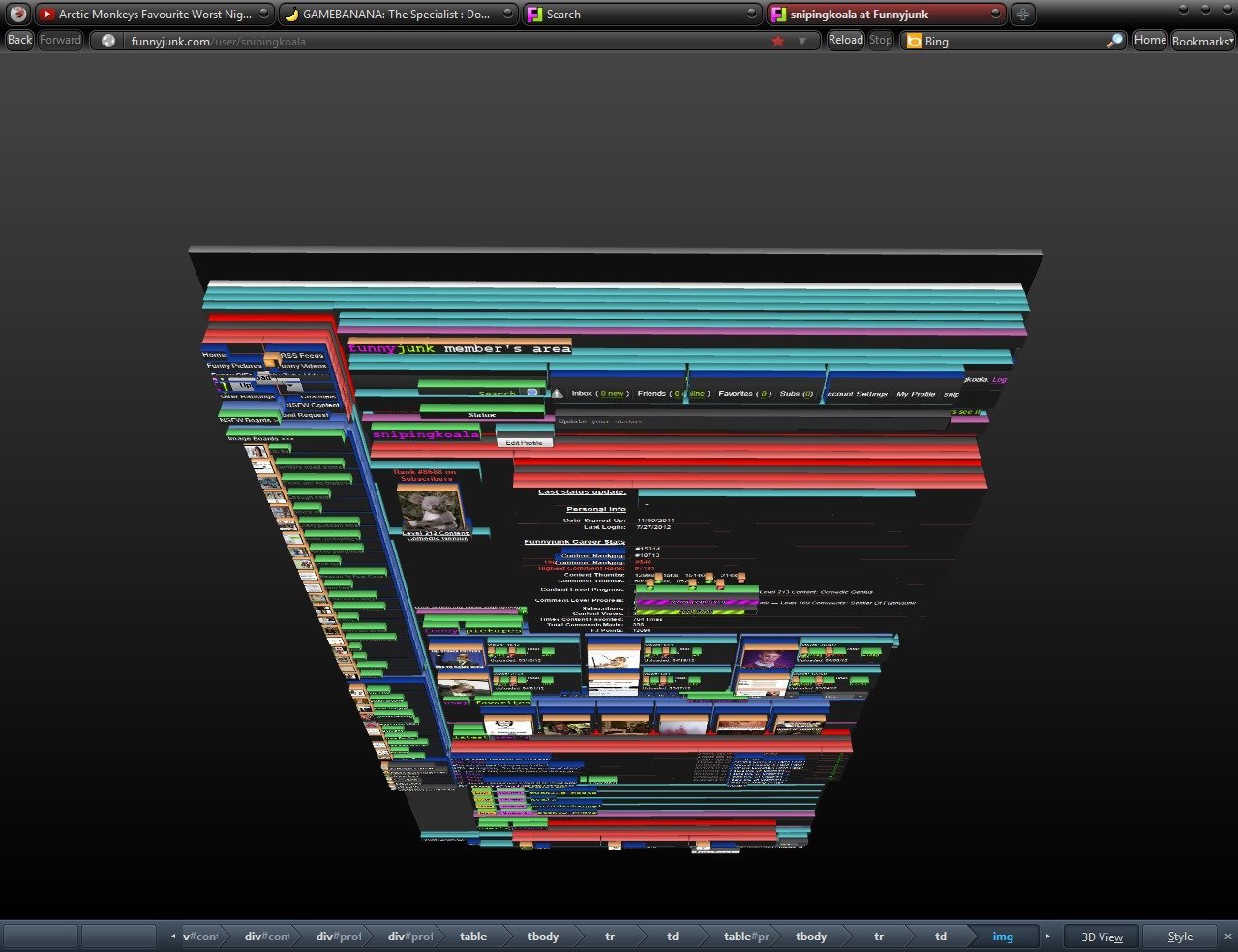Open a new tab with plus button
Screen dimensions: 1238x952
[1022, 14]
